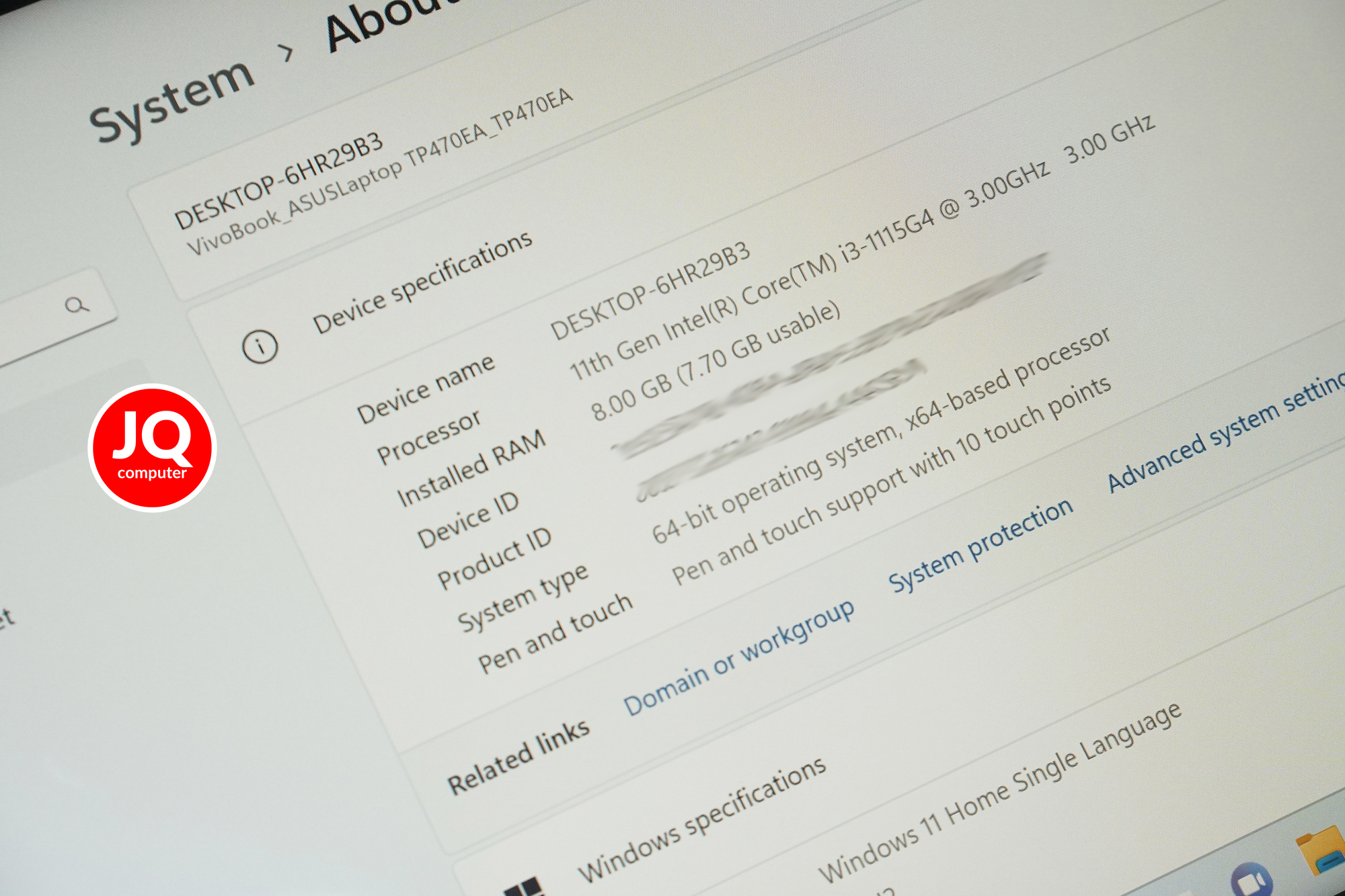
Task: Select VivoBook_ASUSLaptop TP470EA_TP470EA model text
Action: click(x=380, y=171)
